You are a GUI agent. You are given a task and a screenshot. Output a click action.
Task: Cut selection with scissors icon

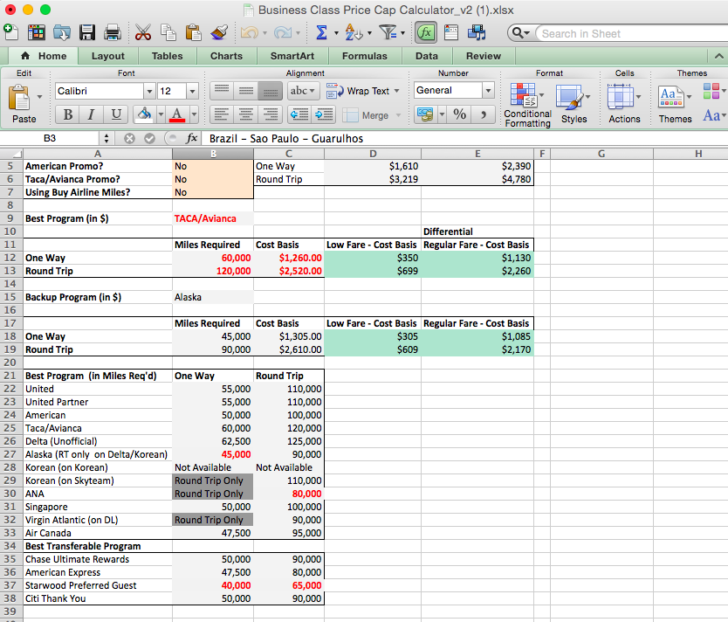143,33
